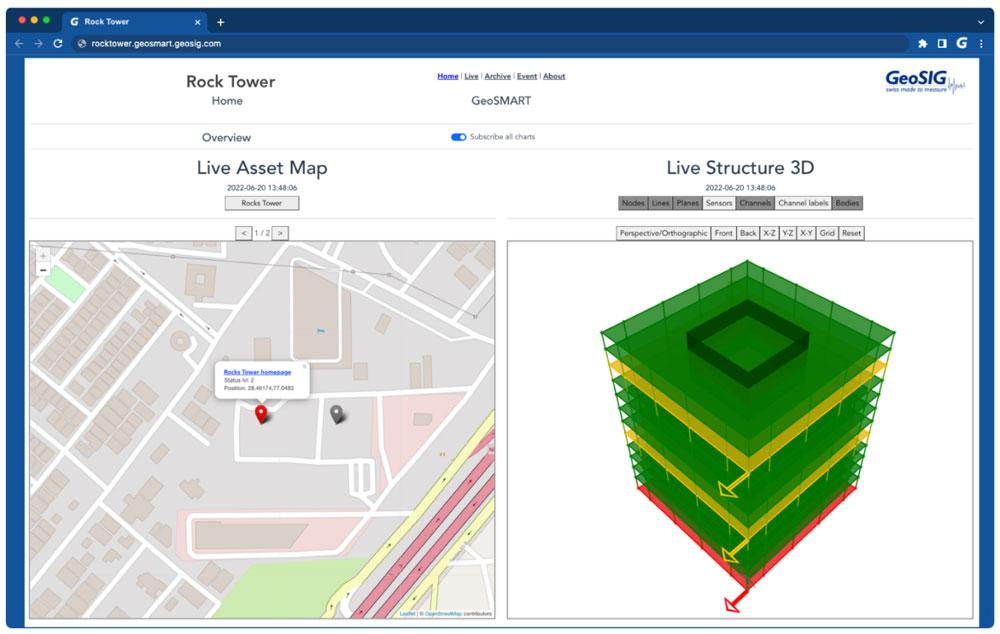
Task: Toggle Channel labels in the 3D view
Action: [803, 203]
